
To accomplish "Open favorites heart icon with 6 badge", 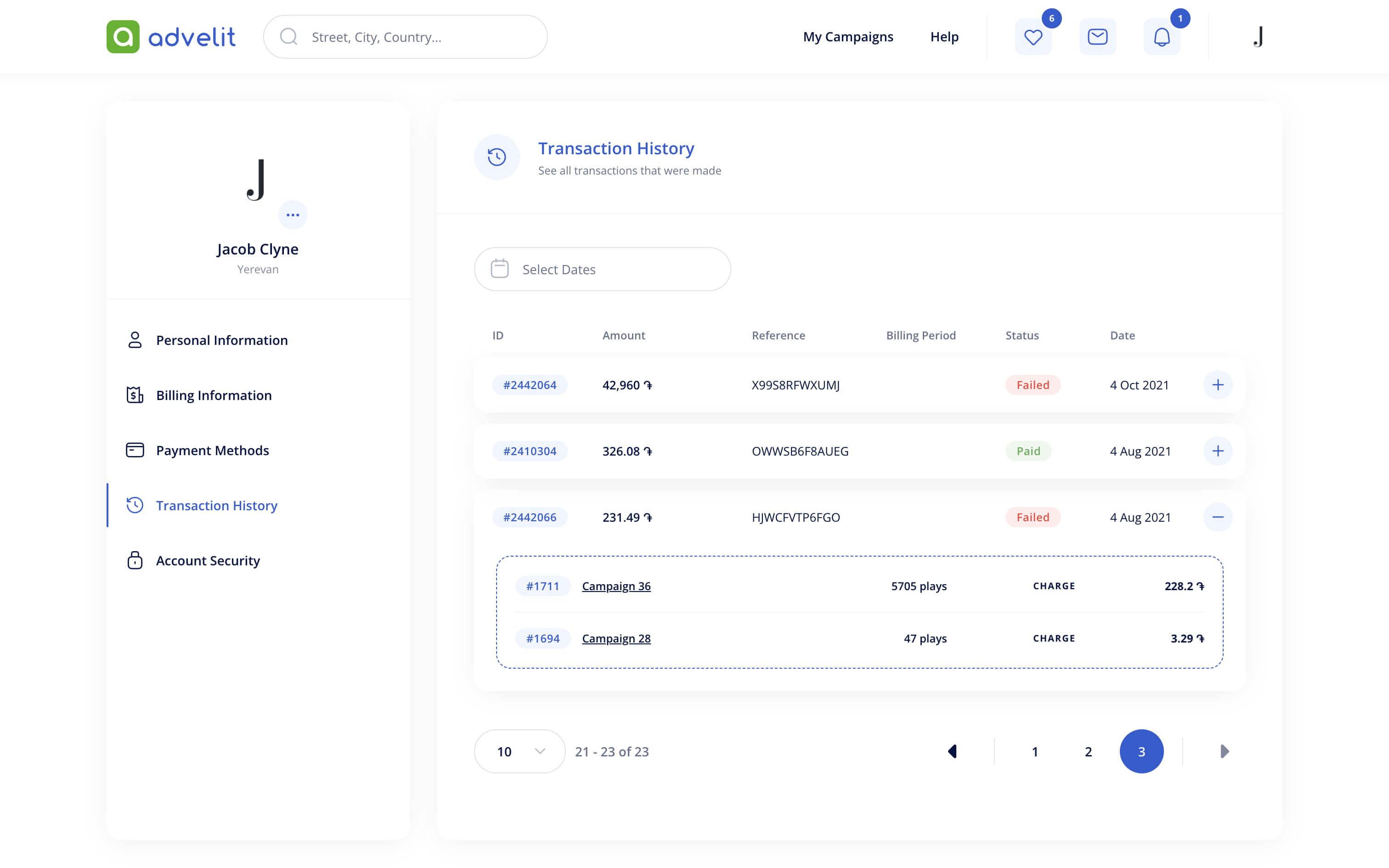I will click(1033, 37).
